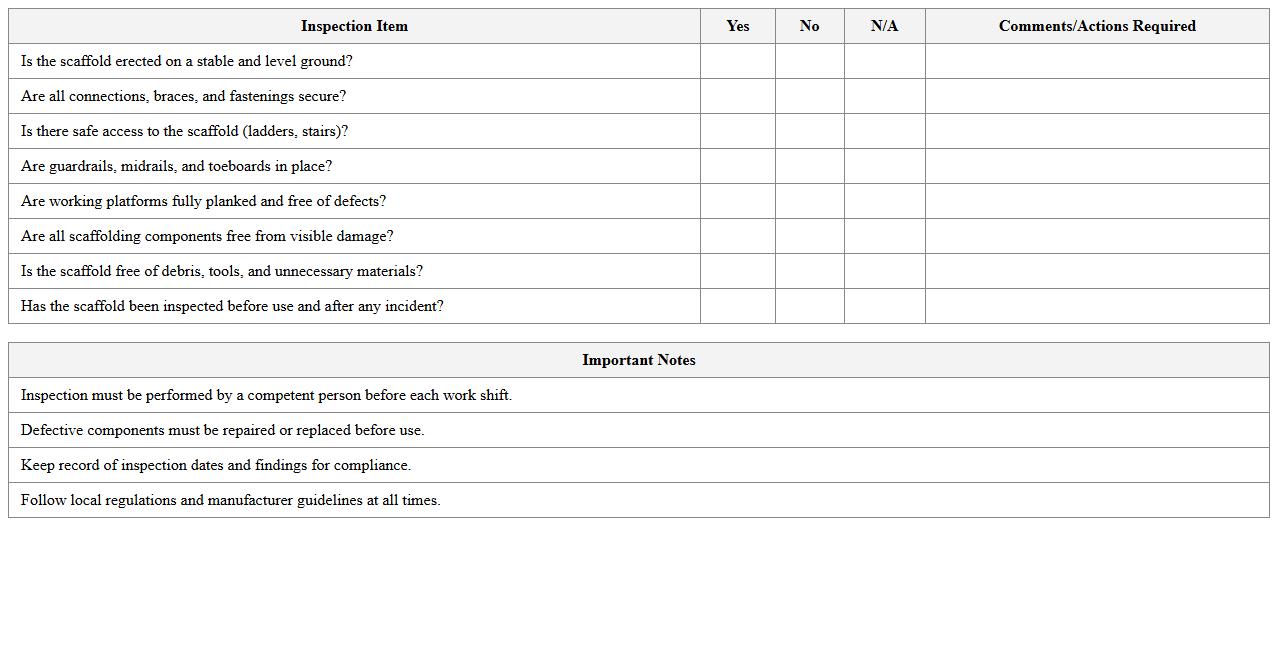
Task: Click the Comments/Actions Required header
Action: click(x=1096, y=26)
